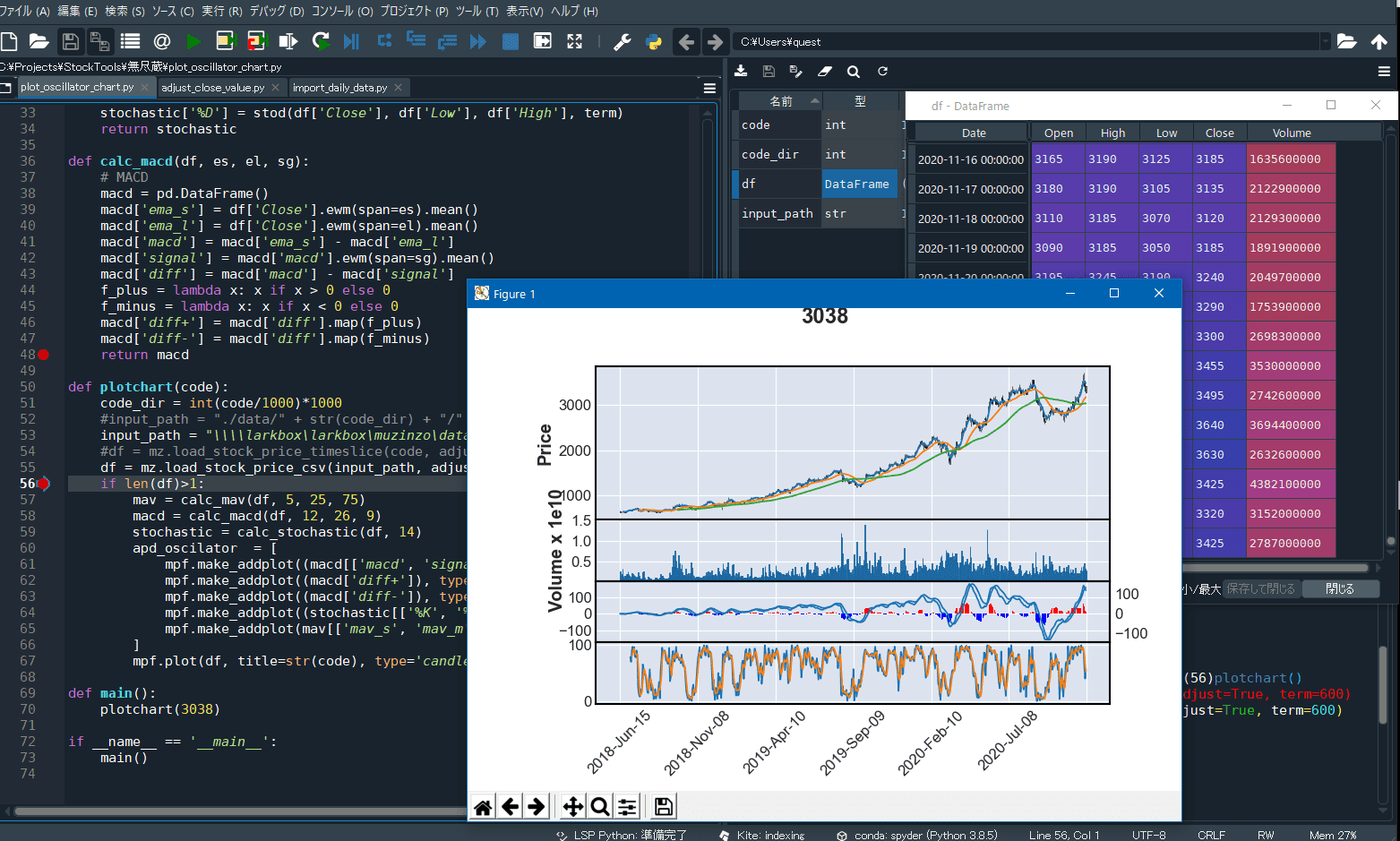
Task: Toggle breakpoint on line 56
Action: click(43, 484)
